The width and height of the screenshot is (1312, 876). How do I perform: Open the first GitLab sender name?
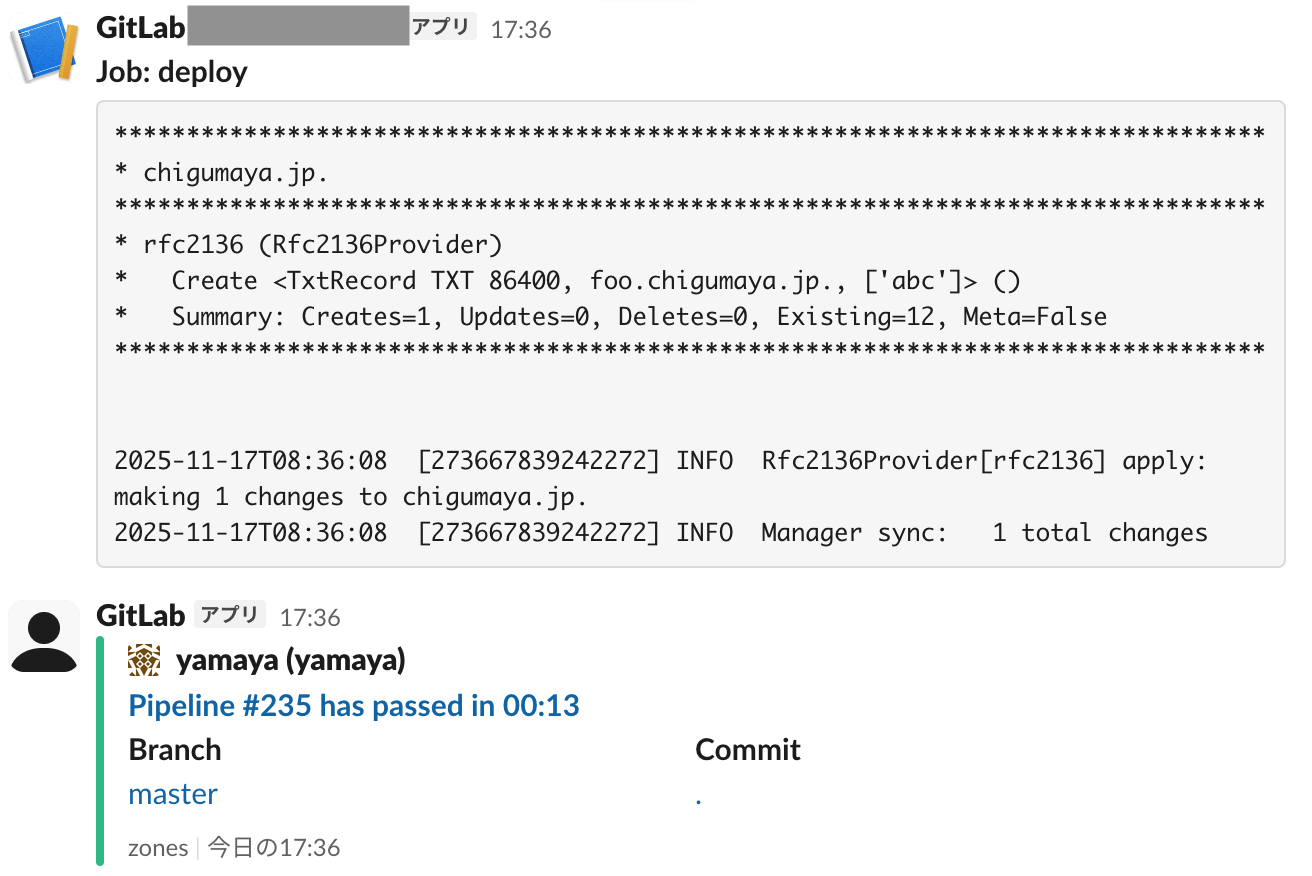141,27
